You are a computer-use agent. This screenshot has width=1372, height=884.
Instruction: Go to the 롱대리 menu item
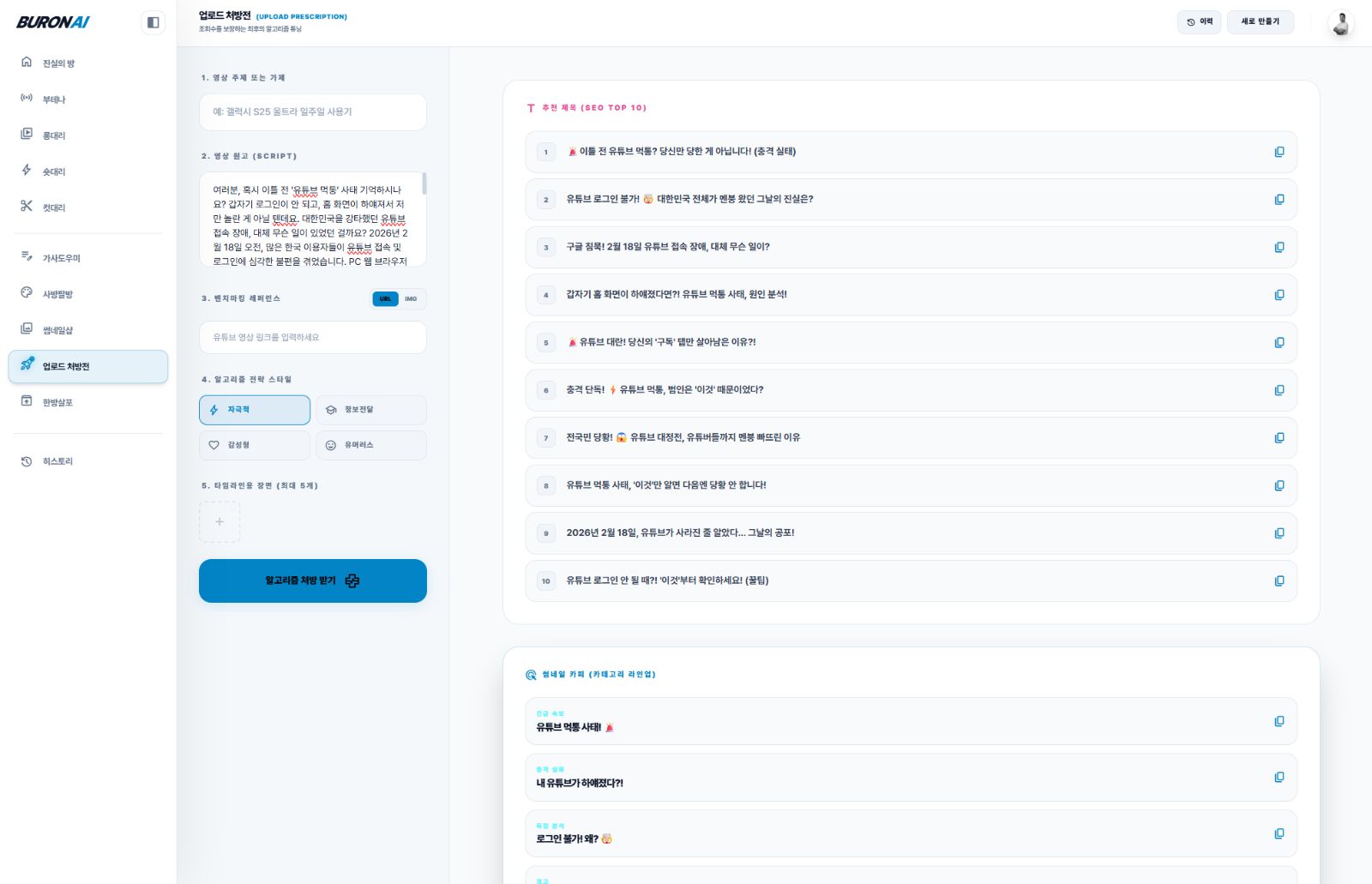point(87,135)
